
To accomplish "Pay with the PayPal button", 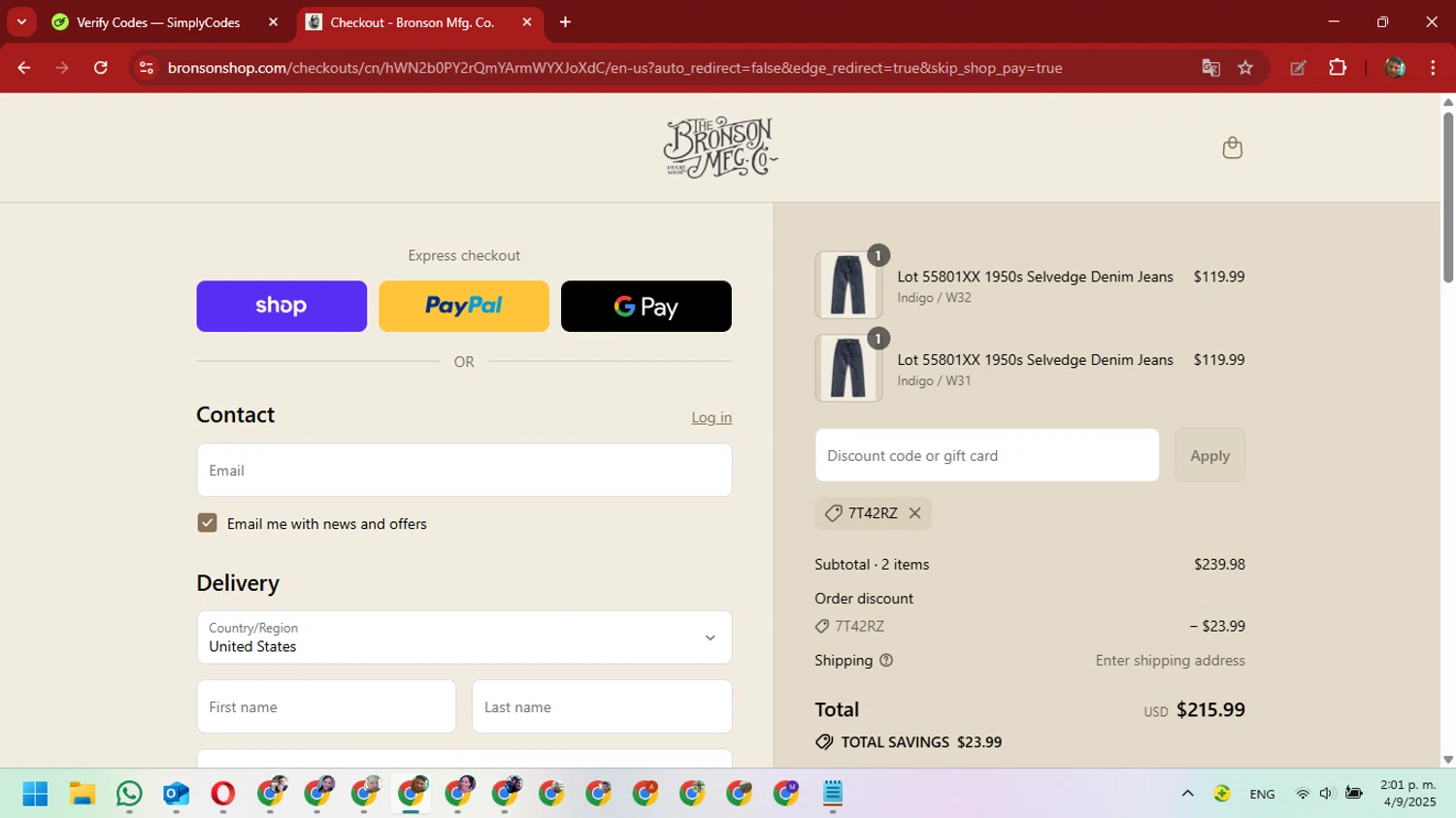I will pos(464,306).
